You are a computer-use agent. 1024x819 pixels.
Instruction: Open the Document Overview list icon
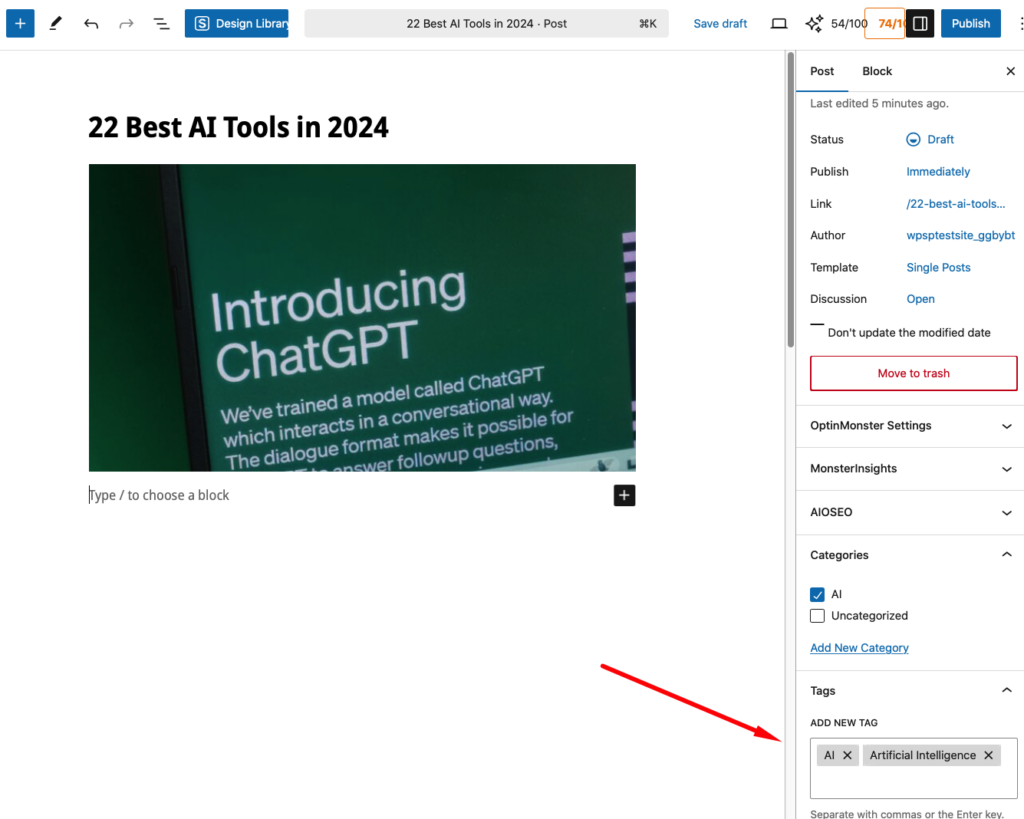[x=161, y=23]
